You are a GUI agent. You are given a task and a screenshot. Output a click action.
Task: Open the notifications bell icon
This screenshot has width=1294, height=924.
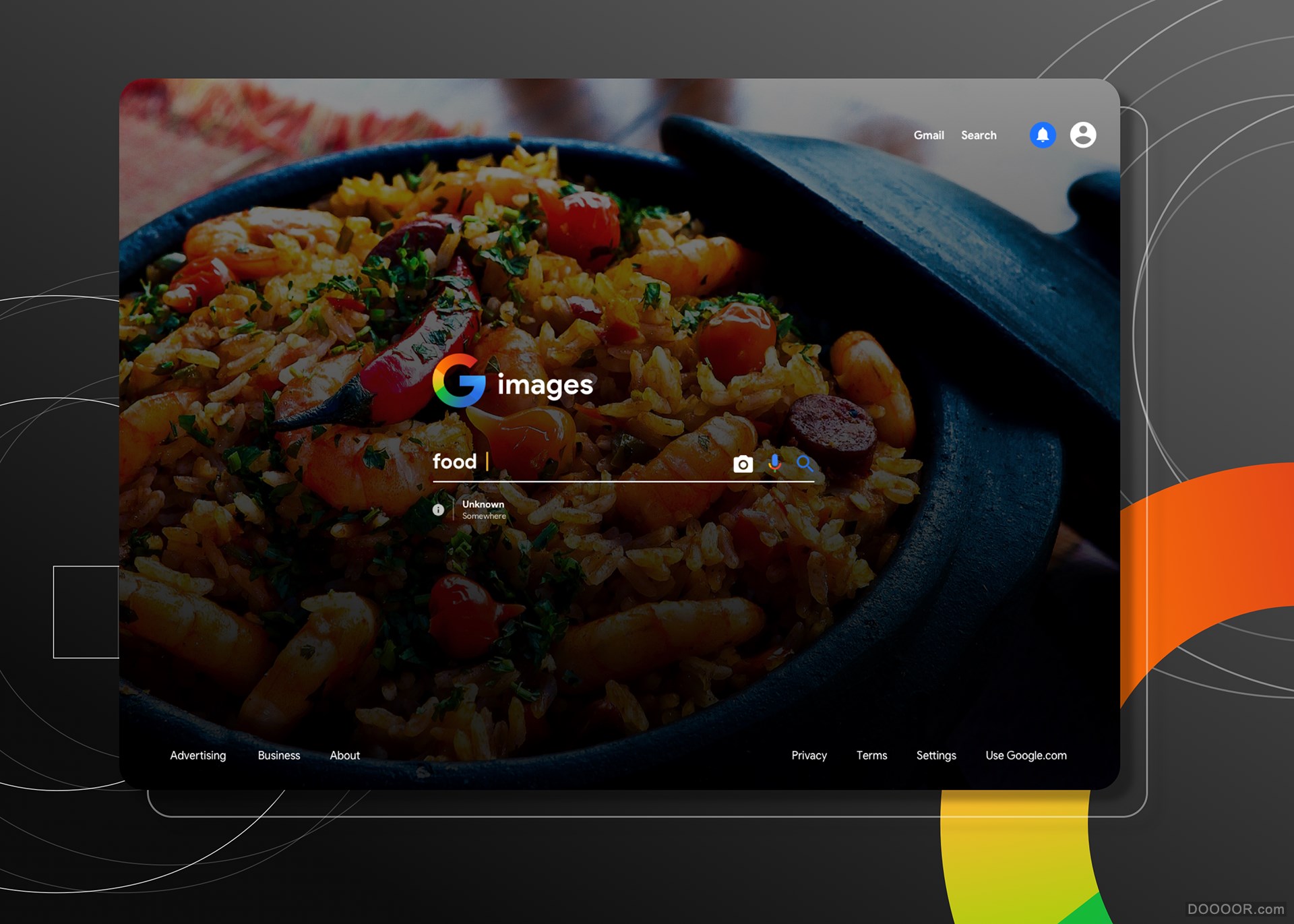click(1042, 135)
